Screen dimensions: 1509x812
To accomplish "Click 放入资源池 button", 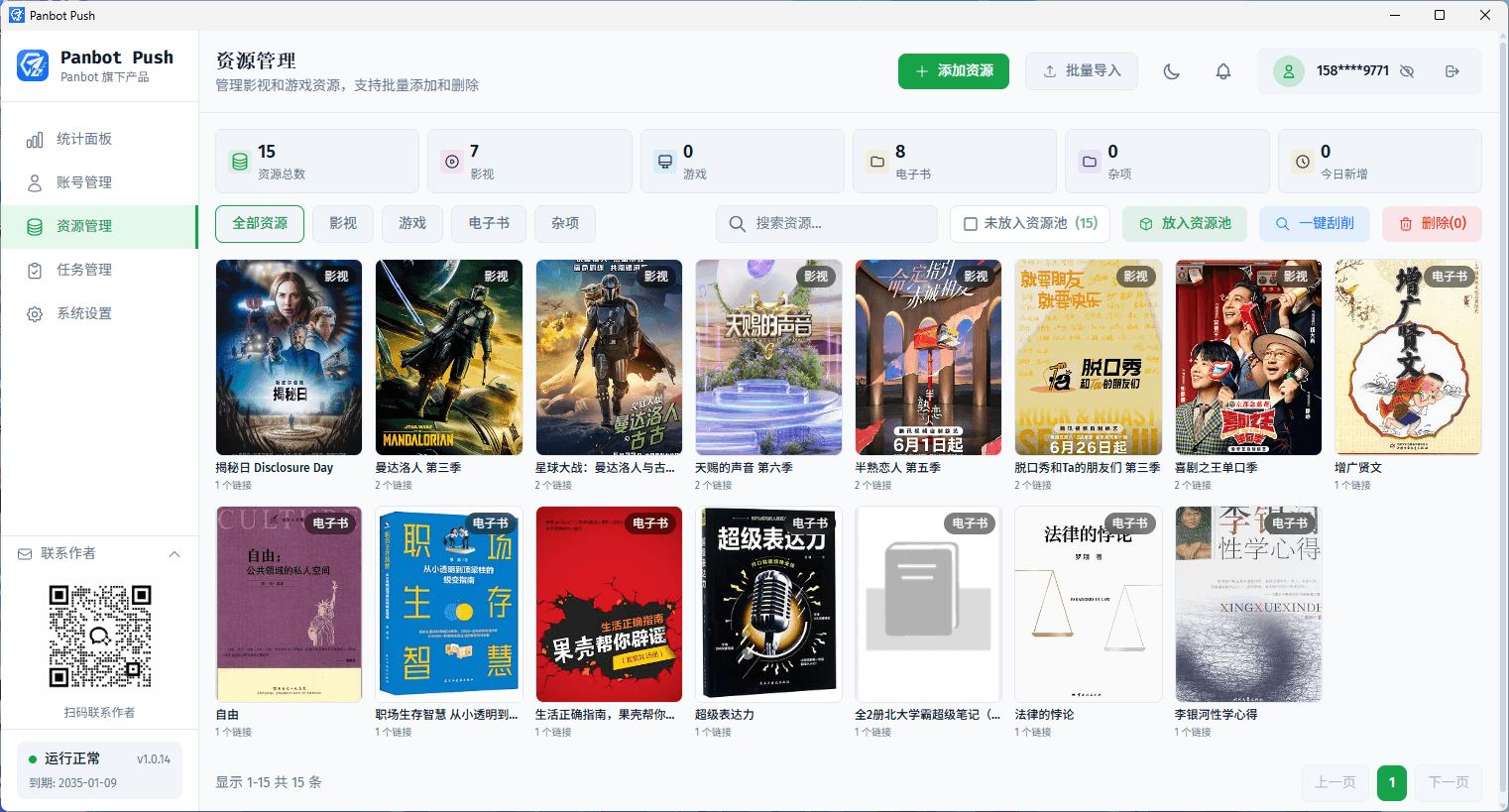I will (1186, 224).
